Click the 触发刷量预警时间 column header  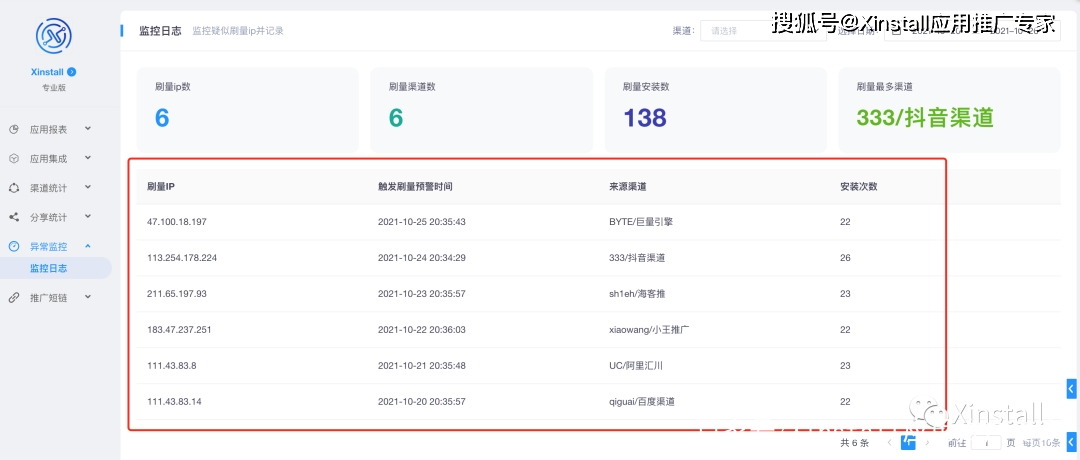pos(415,187)
